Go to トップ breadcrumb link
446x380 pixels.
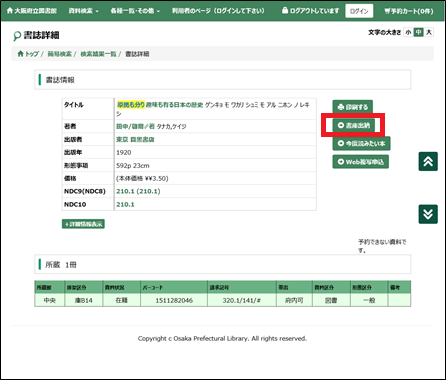(28, 54)
